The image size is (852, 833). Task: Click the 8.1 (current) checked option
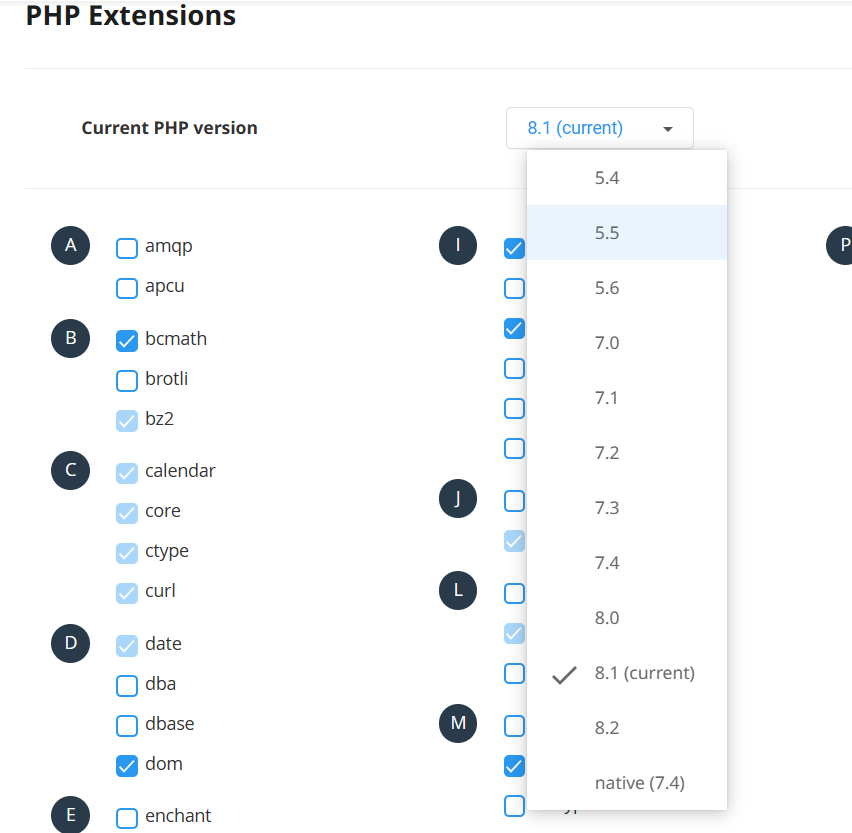pos(644,673)
